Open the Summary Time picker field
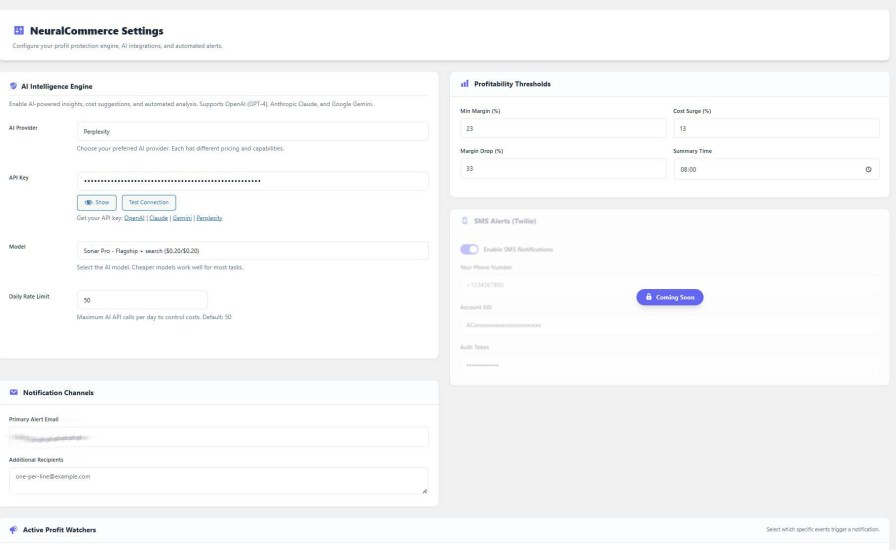Screen dimensions: 896x550 tap(776, 169)
